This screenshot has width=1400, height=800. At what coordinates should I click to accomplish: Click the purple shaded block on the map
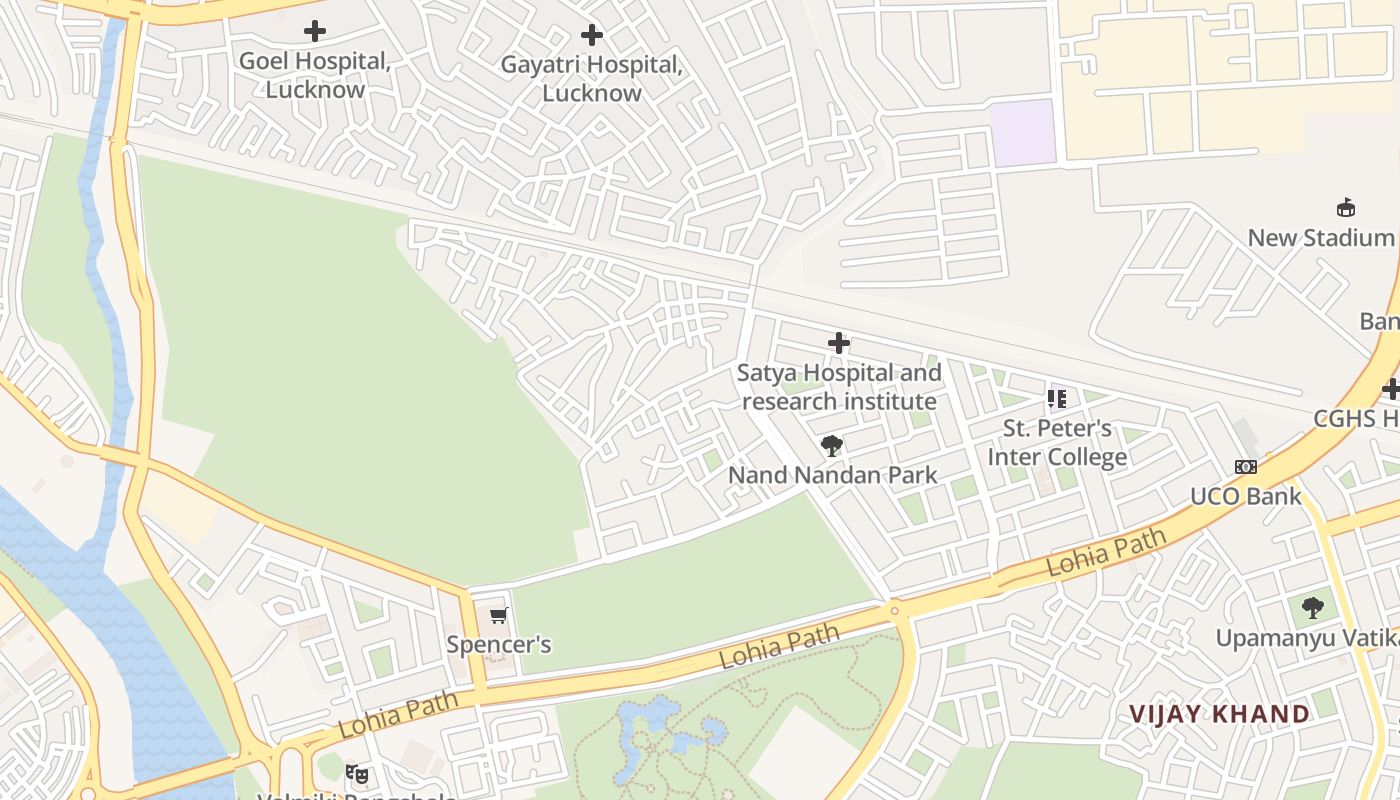pos(1023,133)
